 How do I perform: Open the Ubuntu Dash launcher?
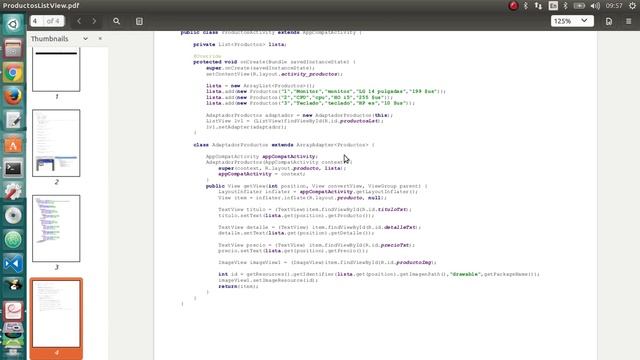tap(13, 24)
